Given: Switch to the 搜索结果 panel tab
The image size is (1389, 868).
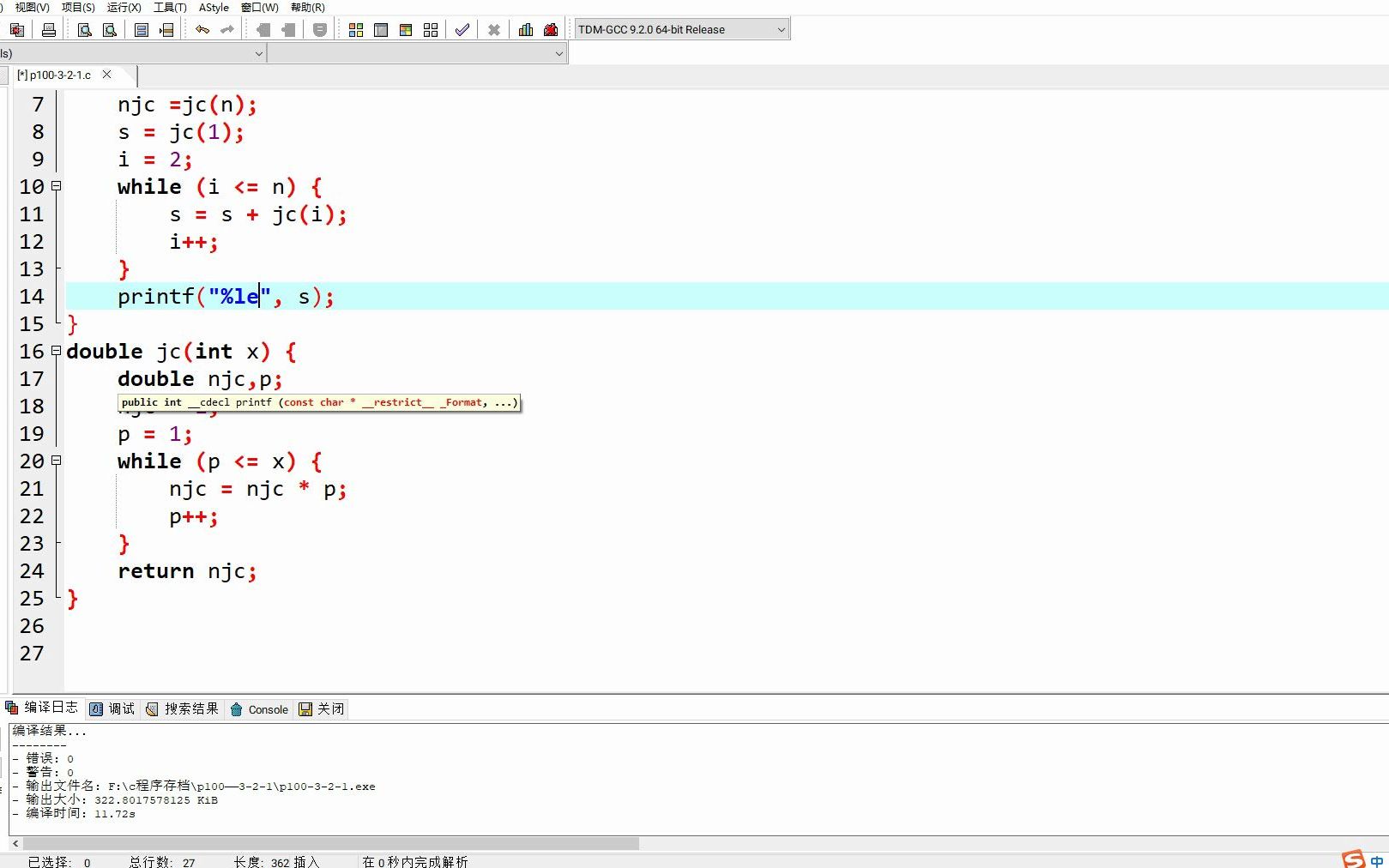Looking at the screenshot, I should [x=182, y=708].
